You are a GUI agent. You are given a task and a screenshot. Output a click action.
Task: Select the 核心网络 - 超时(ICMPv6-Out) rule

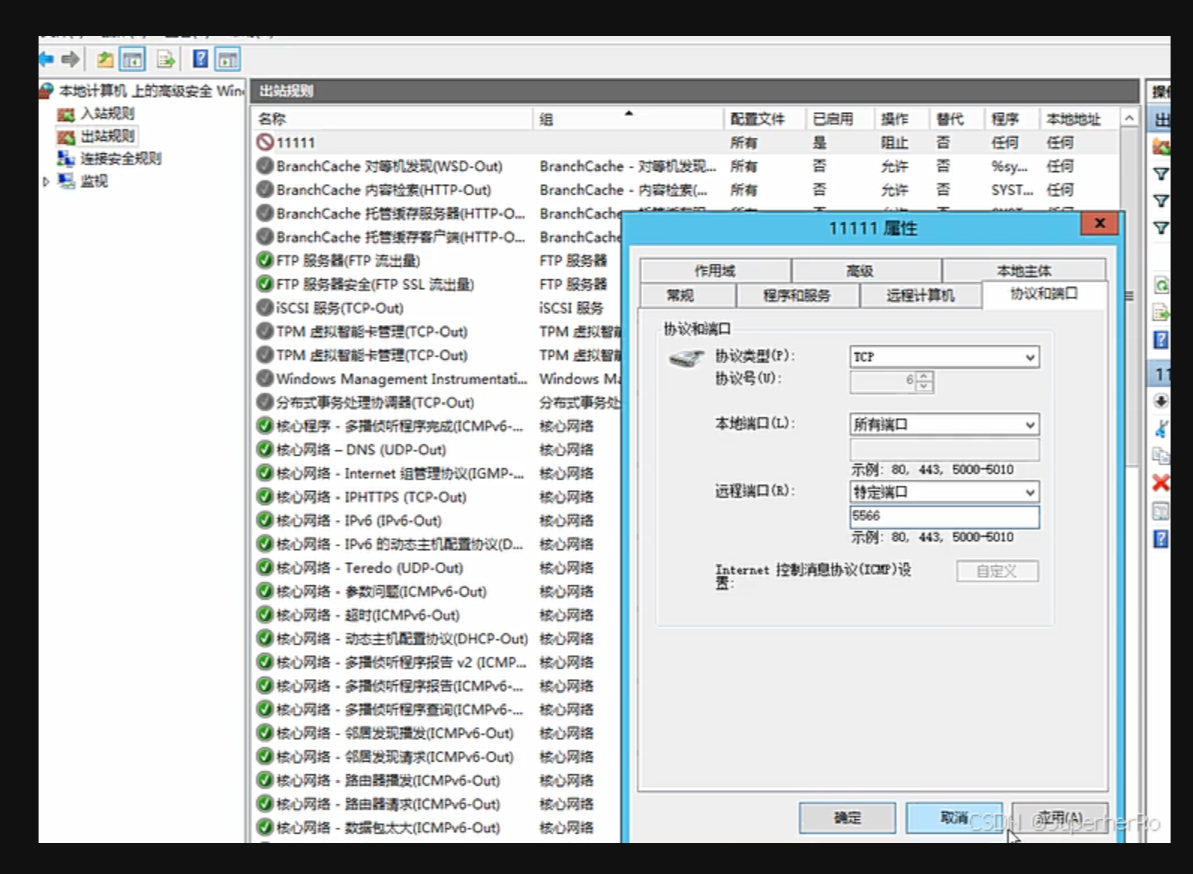[x=367, y=615]
